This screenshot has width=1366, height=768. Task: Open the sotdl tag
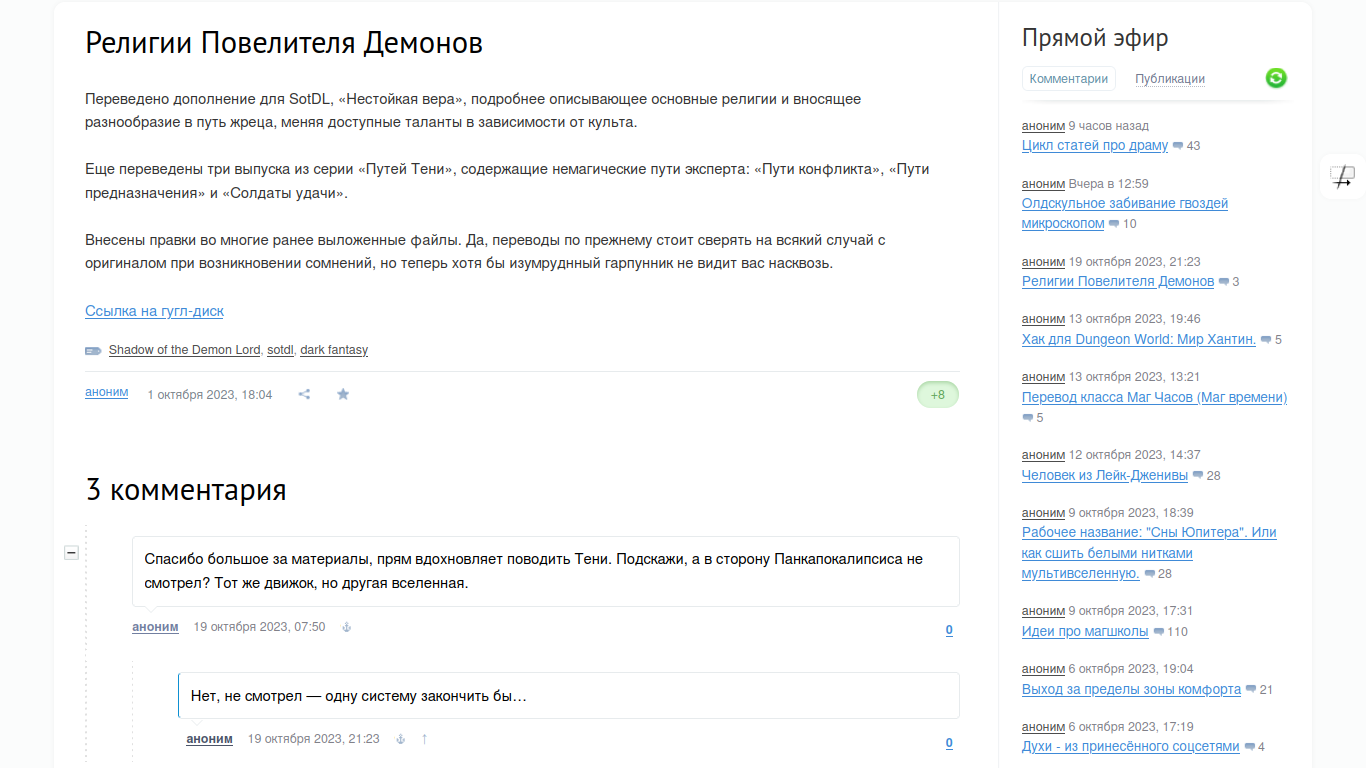(280, 350)
